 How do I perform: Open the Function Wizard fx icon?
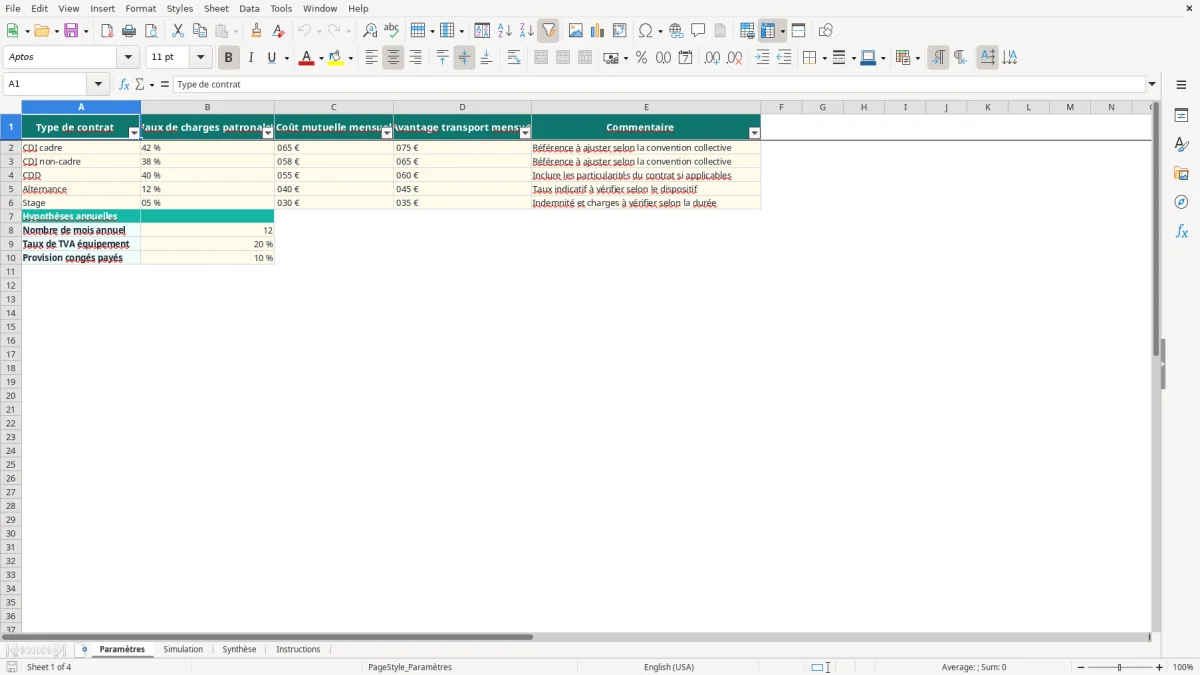click(124, 85)
